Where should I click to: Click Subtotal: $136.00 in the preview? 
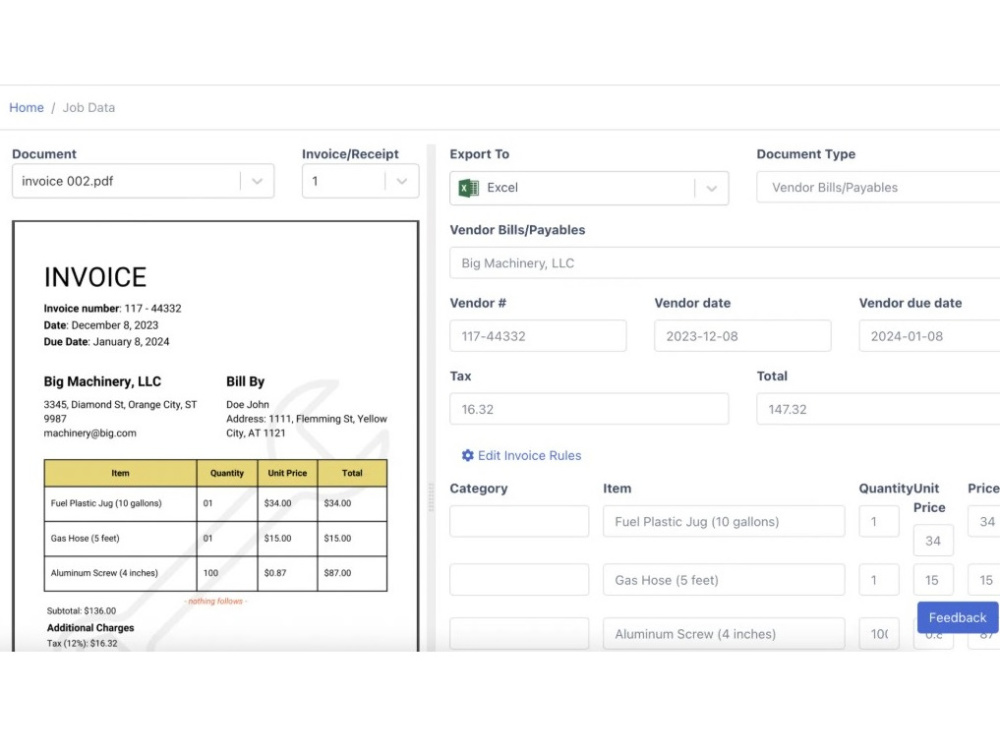click(81, 610)
